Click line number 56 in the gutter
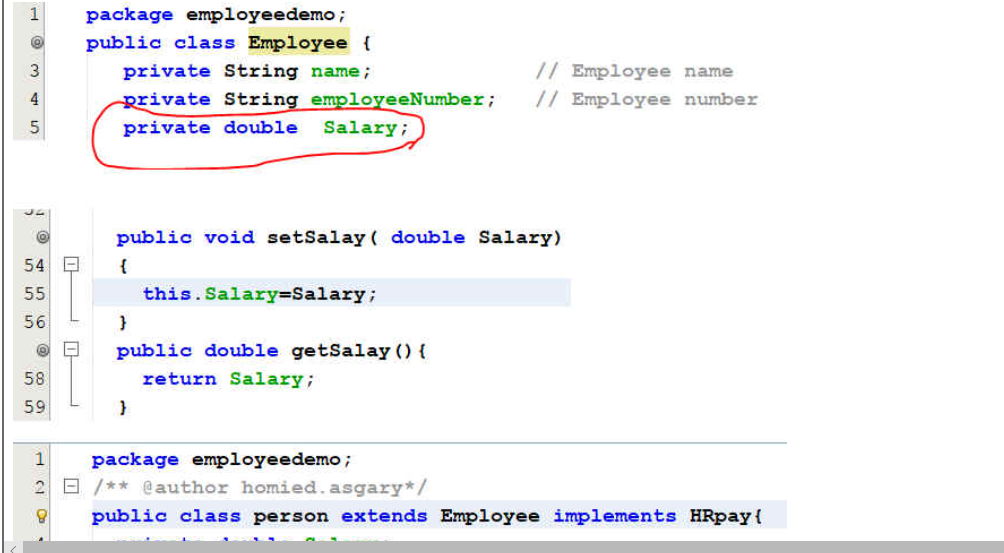Screen dimensions: 1004x553 (x=35, y=321)
